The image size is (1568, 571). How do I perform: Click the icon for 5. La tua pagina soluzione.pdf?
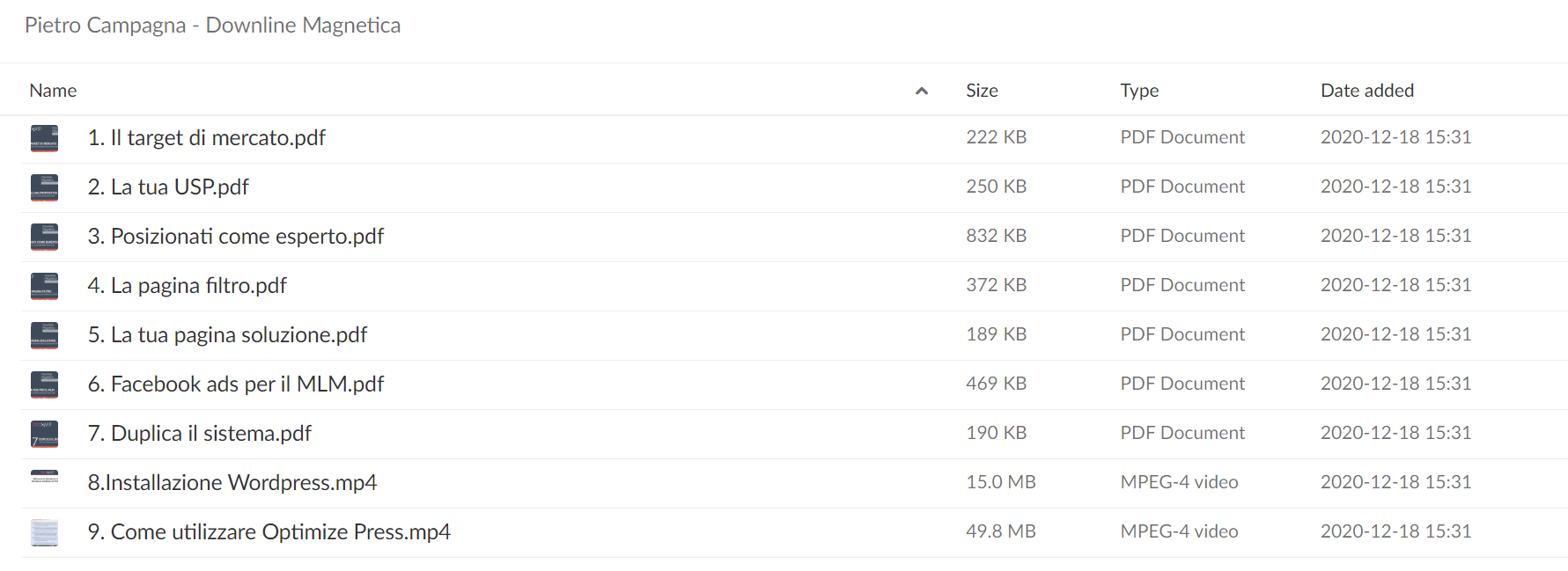[x=44, y=335]
